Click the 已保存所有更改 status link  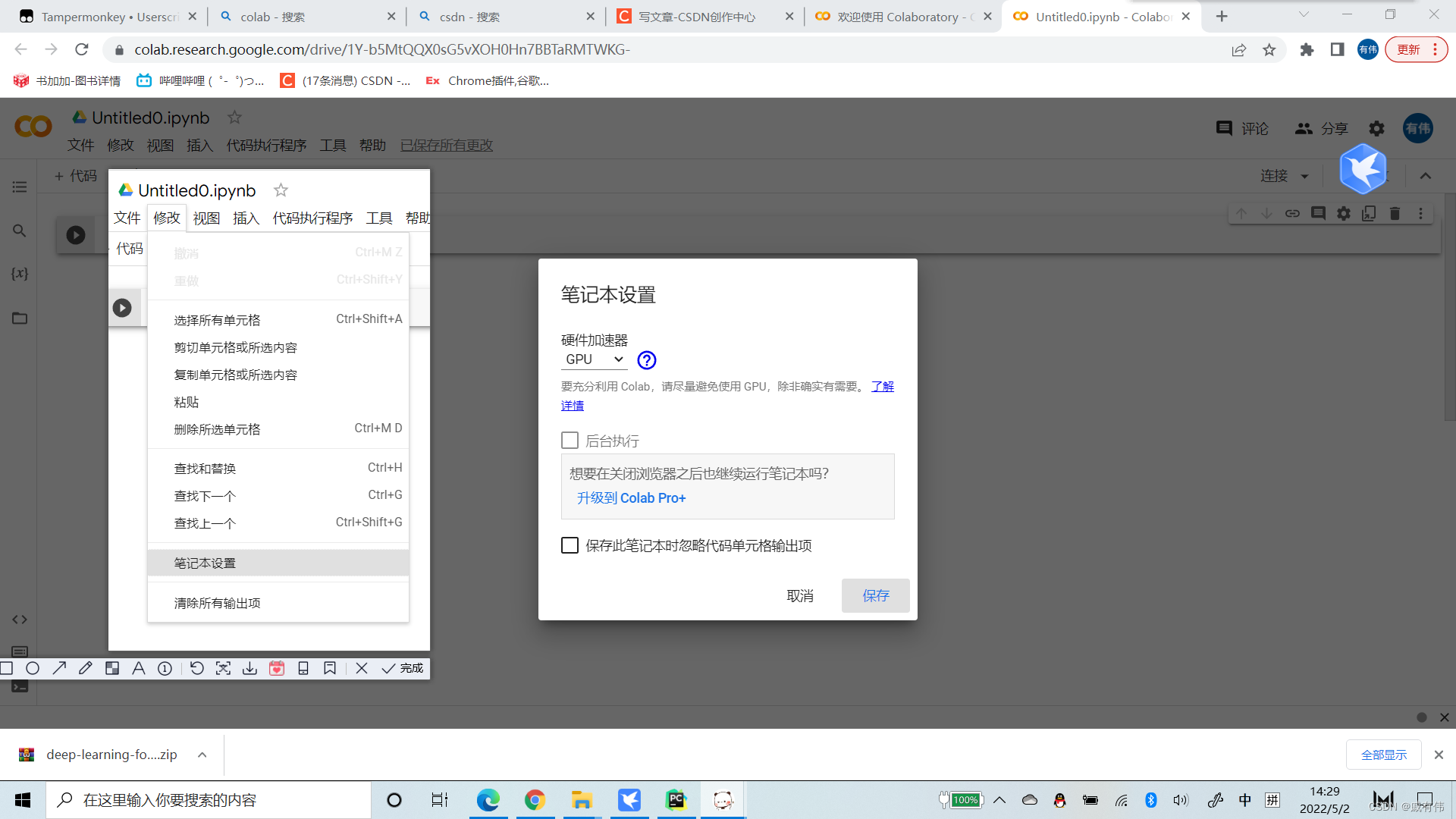tap(447, 146)
